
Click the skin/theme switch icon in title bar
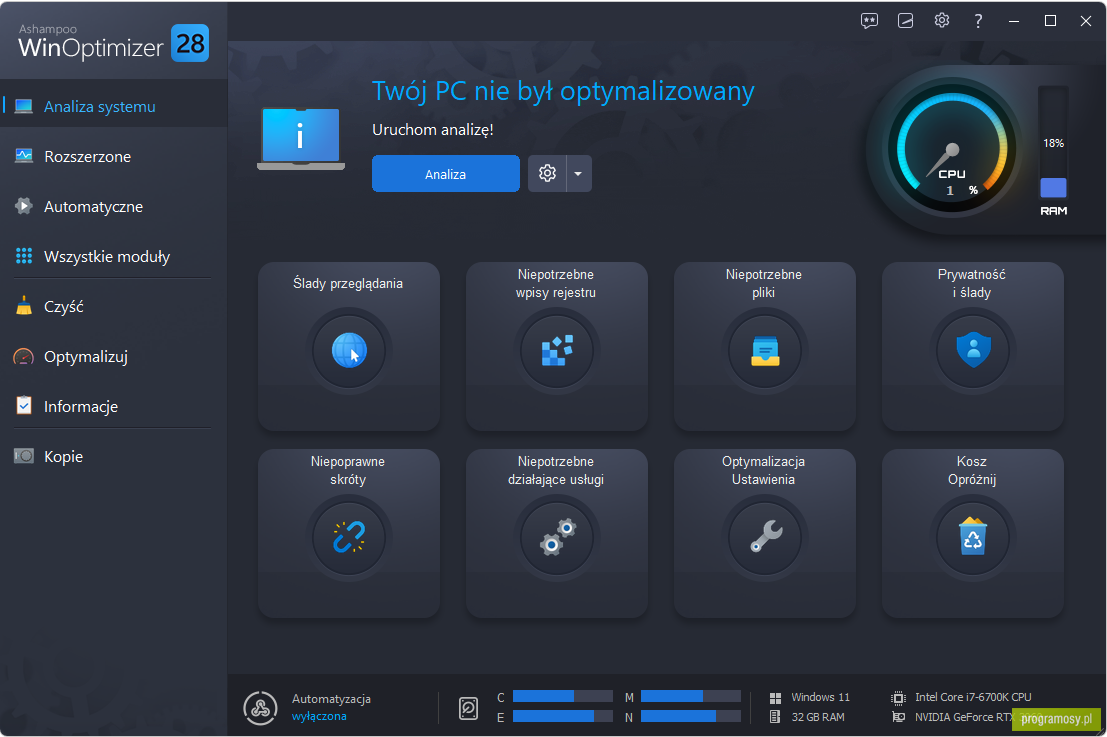(905, 21)
